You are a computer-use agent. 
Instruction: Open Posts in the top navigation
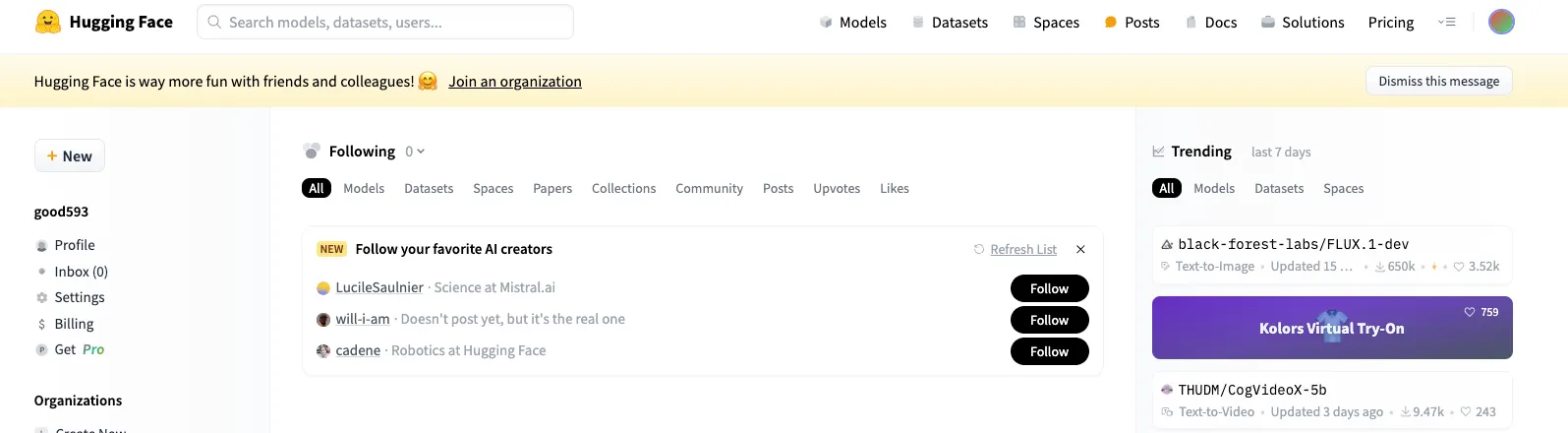tap(1132, 22)
